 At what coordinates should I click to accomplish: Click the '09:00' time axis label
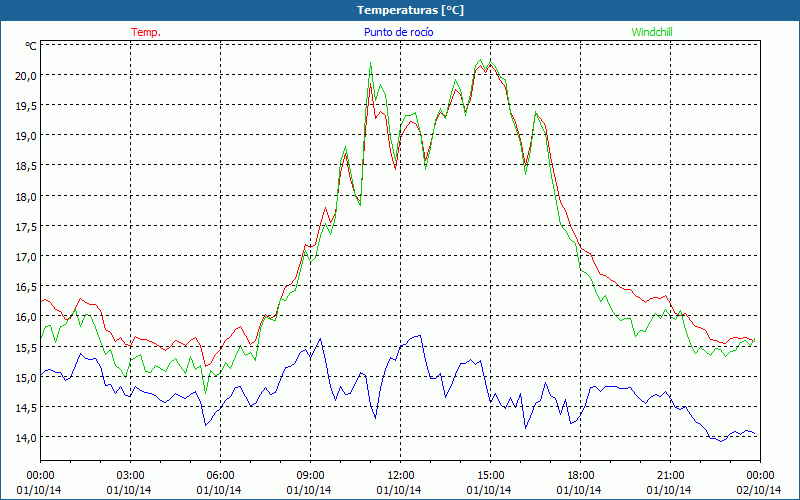pos(310,476)
